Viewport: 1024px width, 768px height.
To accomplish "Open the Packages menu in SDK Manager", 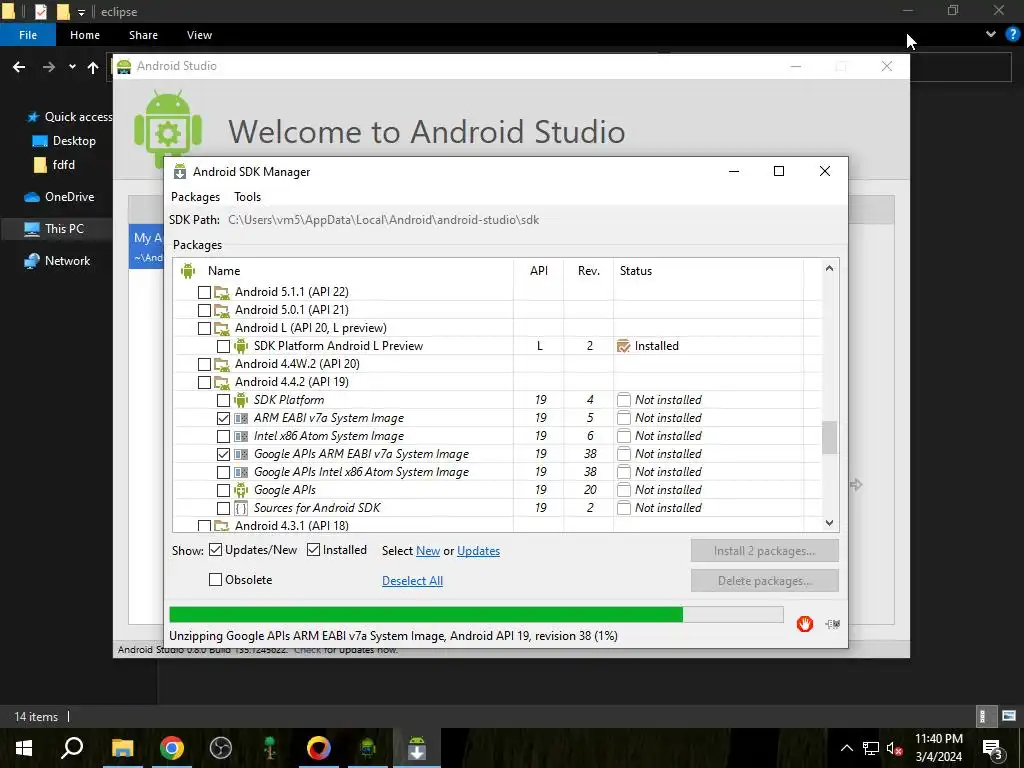I will point(195,197).
